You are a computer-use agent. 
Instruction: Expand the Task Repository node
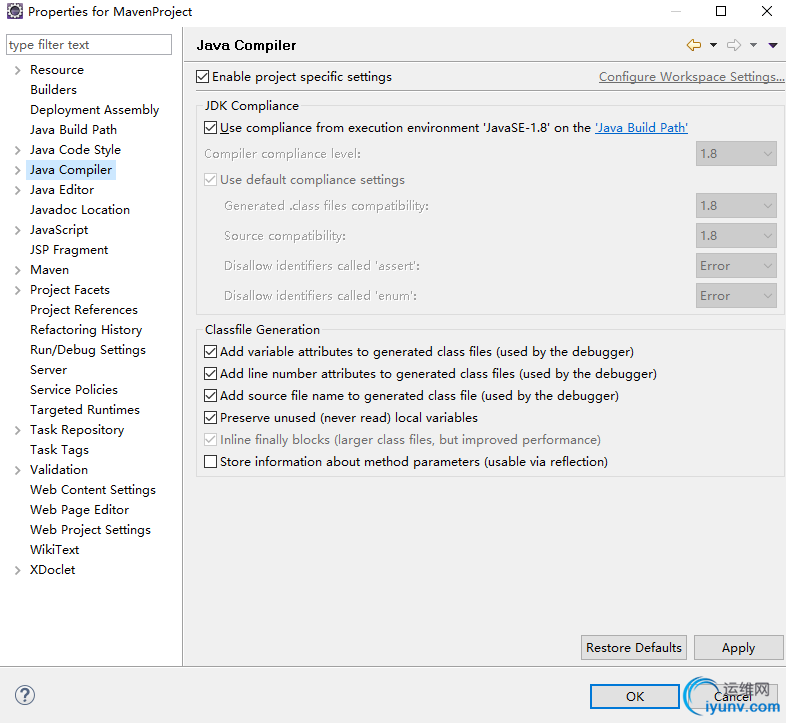(18, 430)
